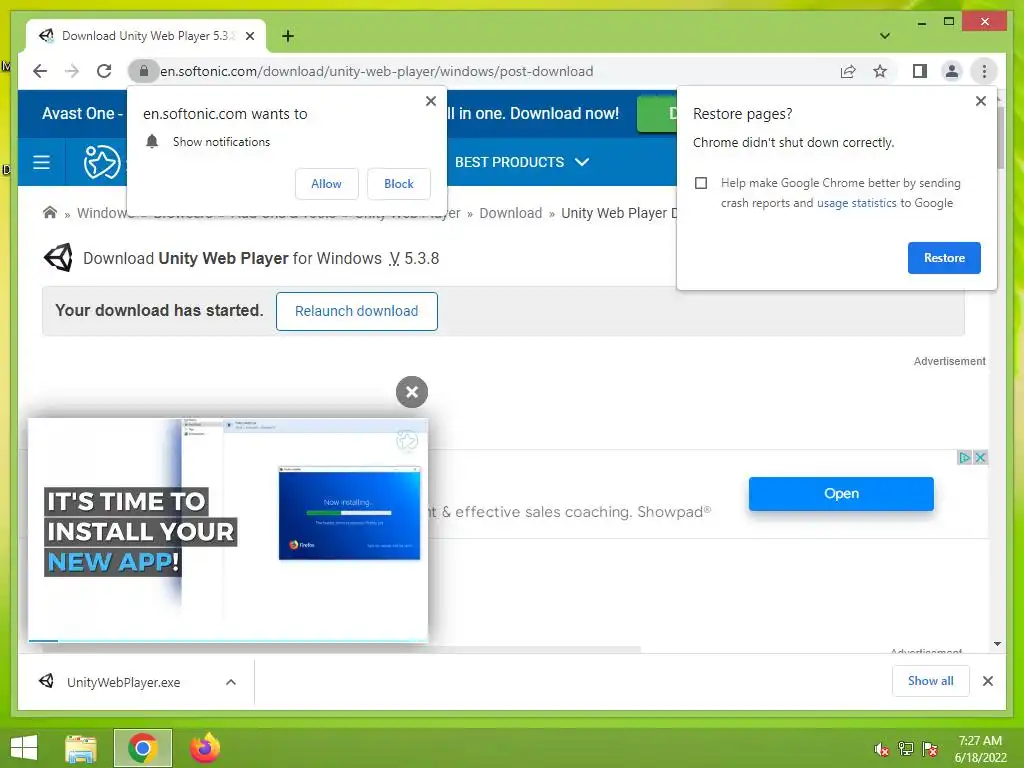Click the address bar URL
Screen dimensions: 1024x768
(376, 71)
